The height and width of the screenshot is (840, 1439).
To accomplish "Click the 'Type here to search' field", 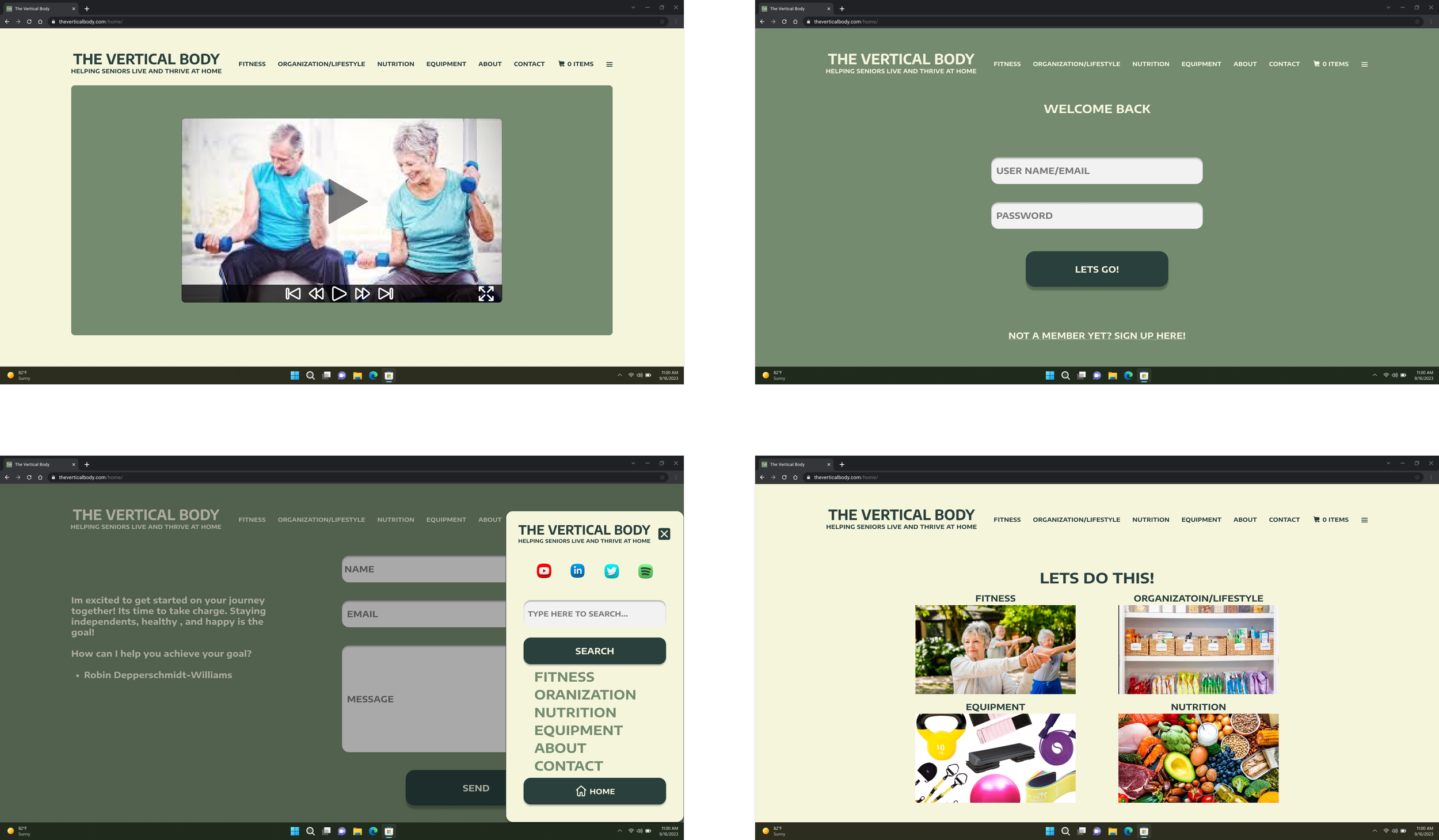I will pyautogui.click(x=595, y=614).
